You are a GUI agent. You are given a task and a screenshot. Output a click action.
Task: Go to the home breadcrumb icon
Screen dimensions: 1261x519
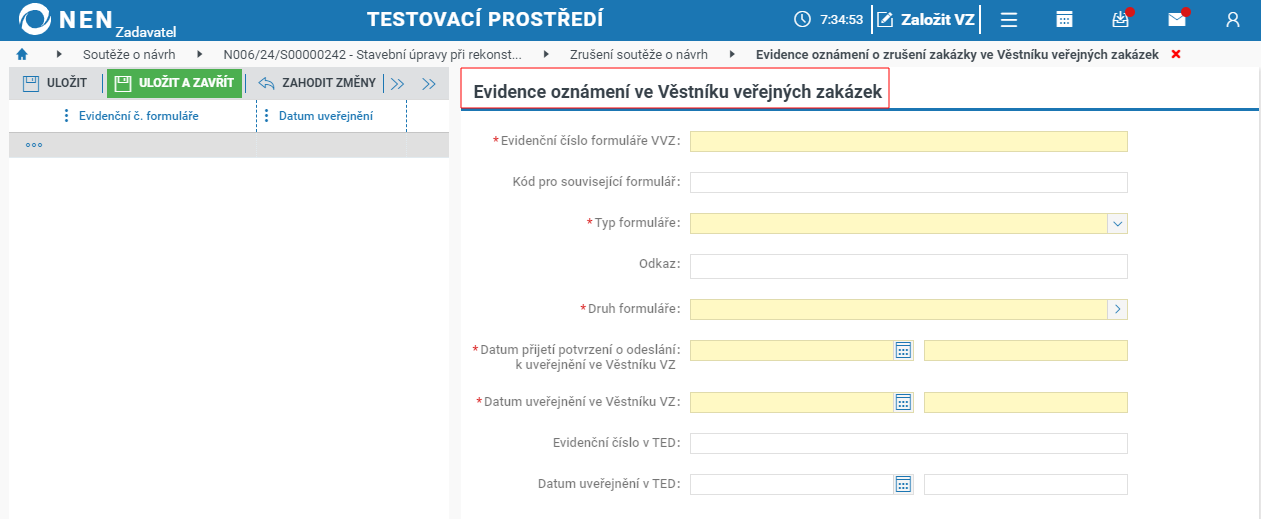click(22, 54)
